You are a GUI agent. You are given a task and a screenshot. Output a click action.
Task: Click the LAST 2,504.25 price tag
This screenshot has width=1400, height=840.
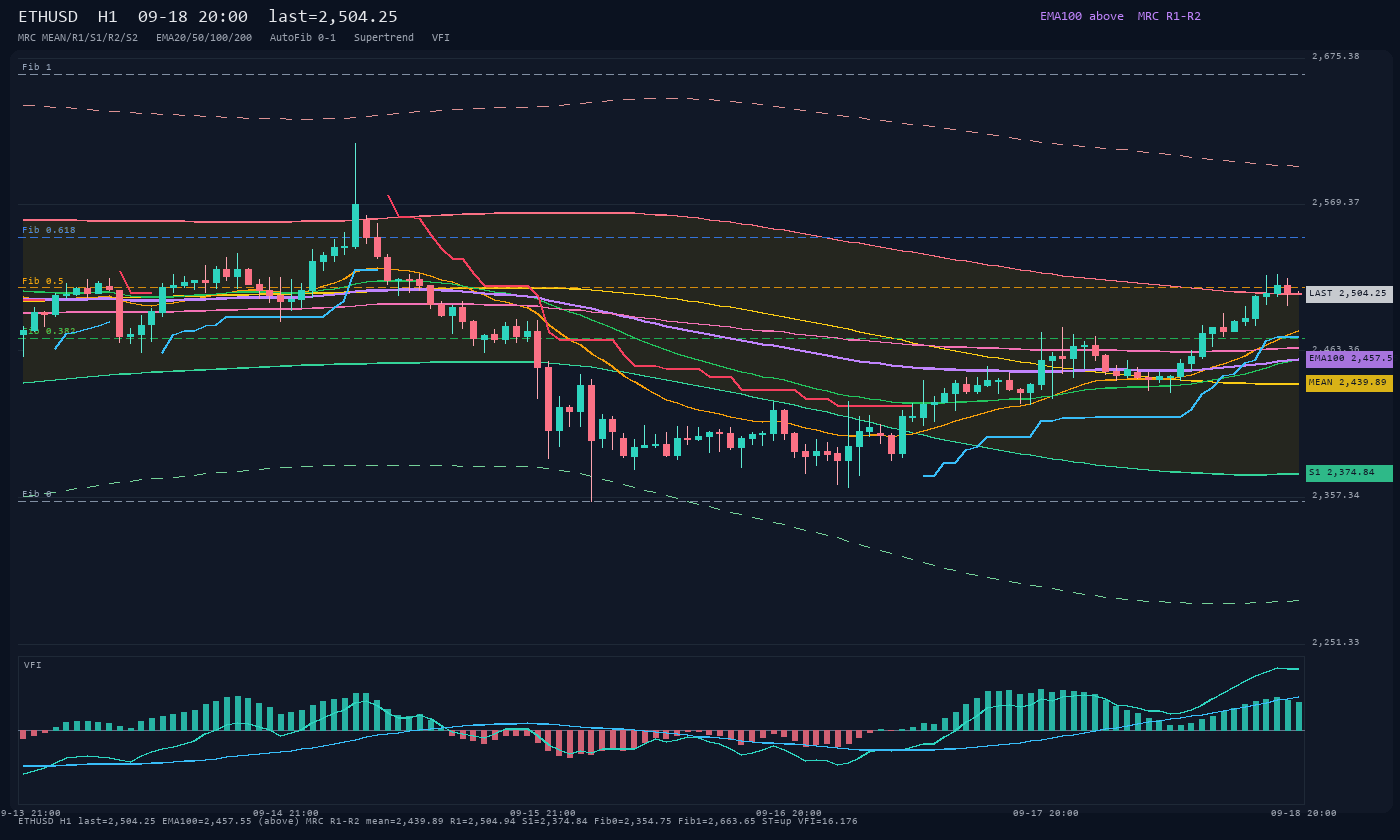[x=1349, y=294]
